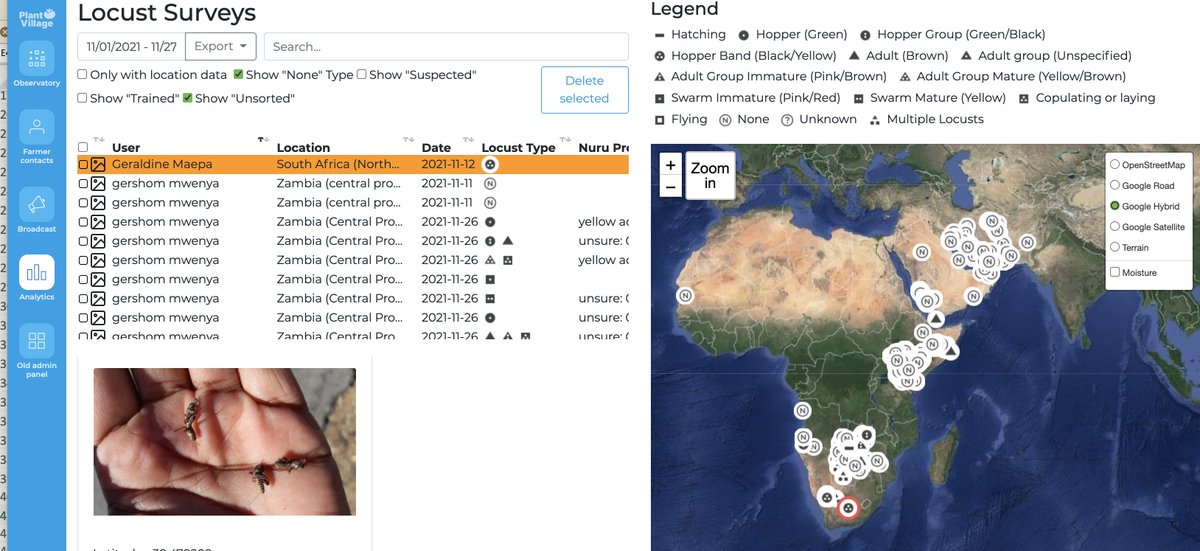
Task: Click the Hopper Band legend icon
Action: click(x=660, y=56)
